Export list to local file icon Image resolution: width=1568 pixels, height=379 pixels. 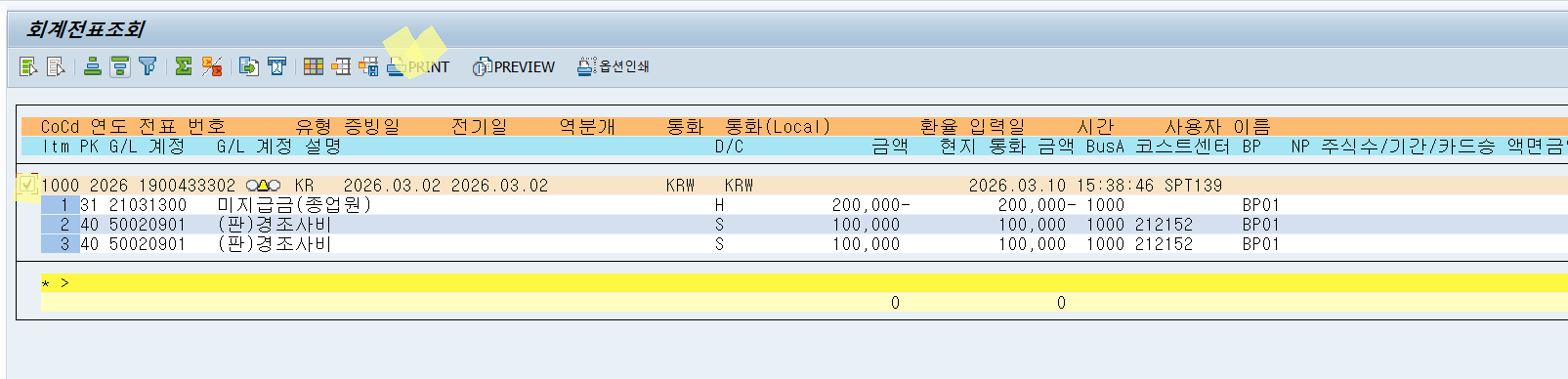249,66
